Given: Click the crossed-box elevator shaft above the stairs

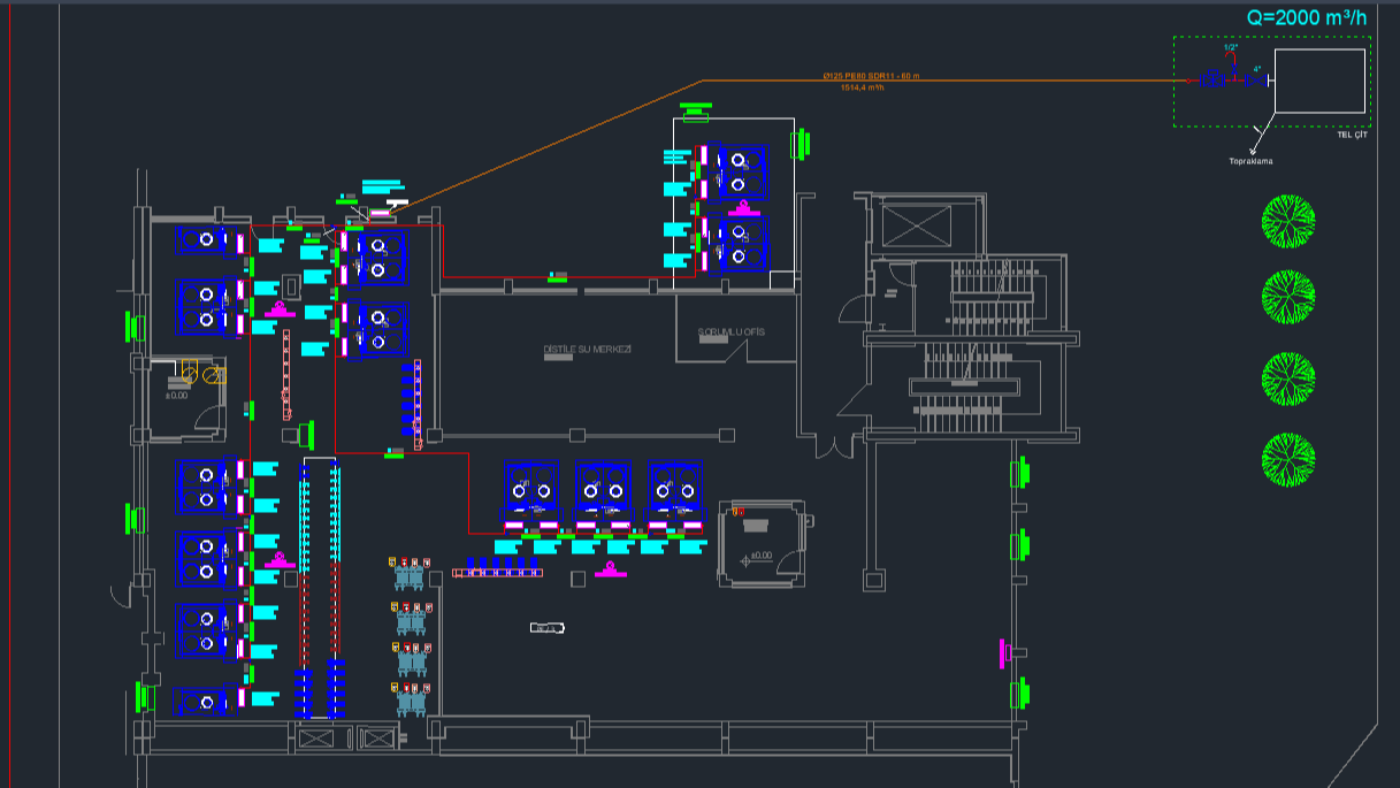Looking at the screenshot, I should 916,225.
